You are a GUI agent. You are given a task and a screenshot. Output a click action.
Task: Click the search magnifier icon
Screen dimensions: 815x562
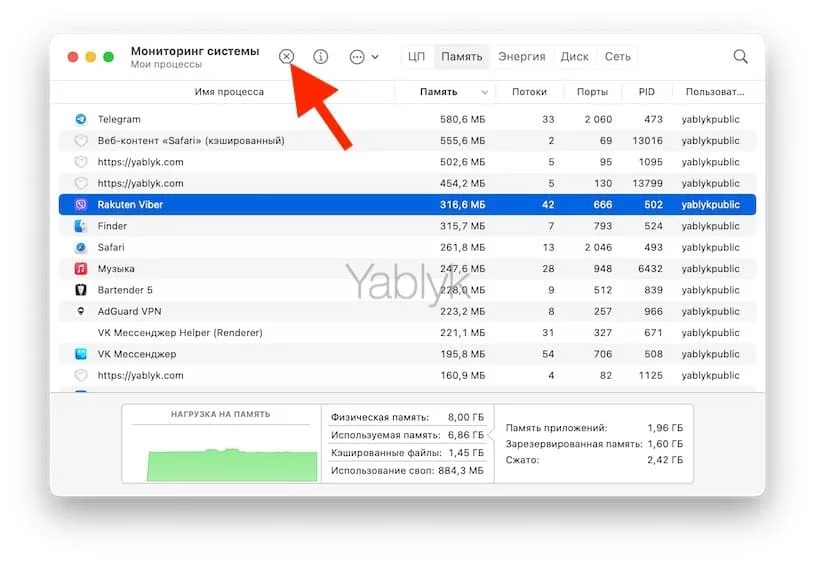tap(740, 57)
